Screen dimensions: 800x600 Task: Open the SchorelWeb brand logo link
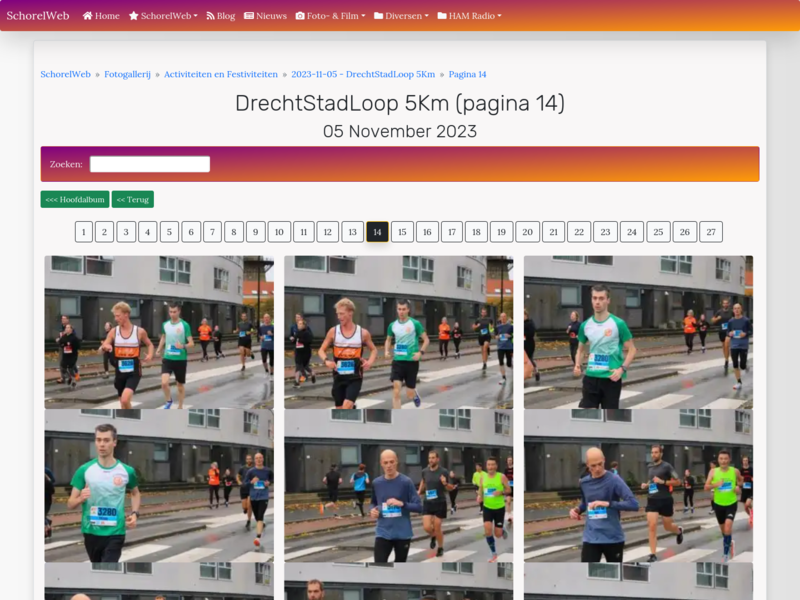pos(38,16)
